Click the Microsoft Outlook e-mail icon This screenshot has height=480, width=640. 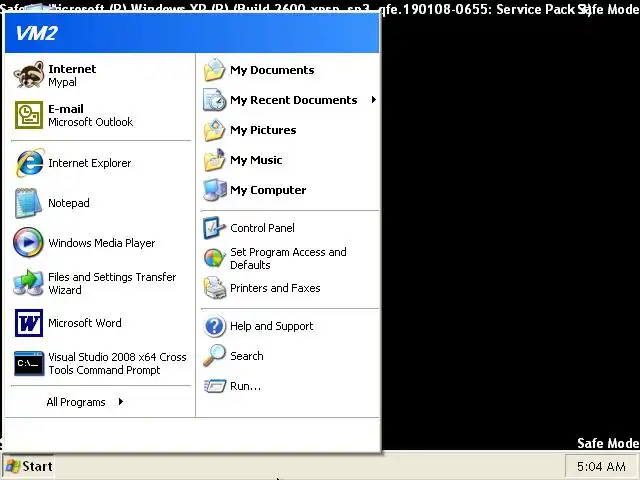coord(29,115)
